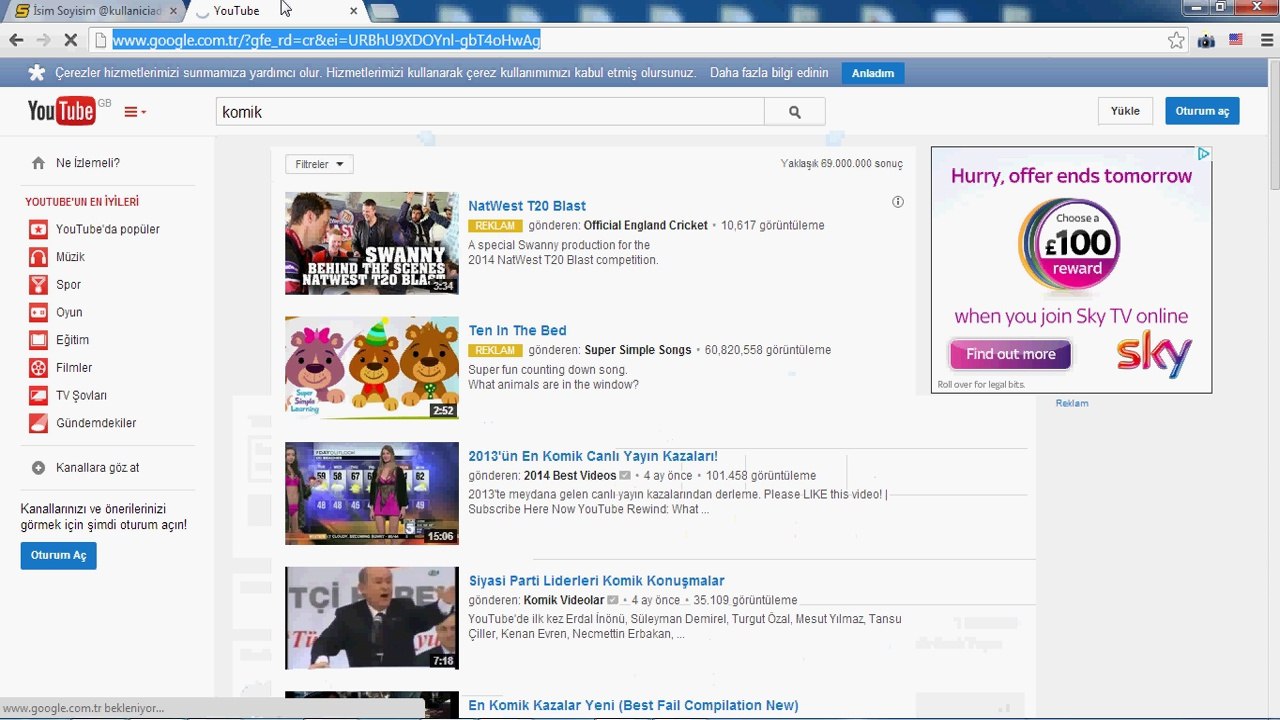Go back using the browser back arrow
The image size is (1280, 720).
[16, 40]
